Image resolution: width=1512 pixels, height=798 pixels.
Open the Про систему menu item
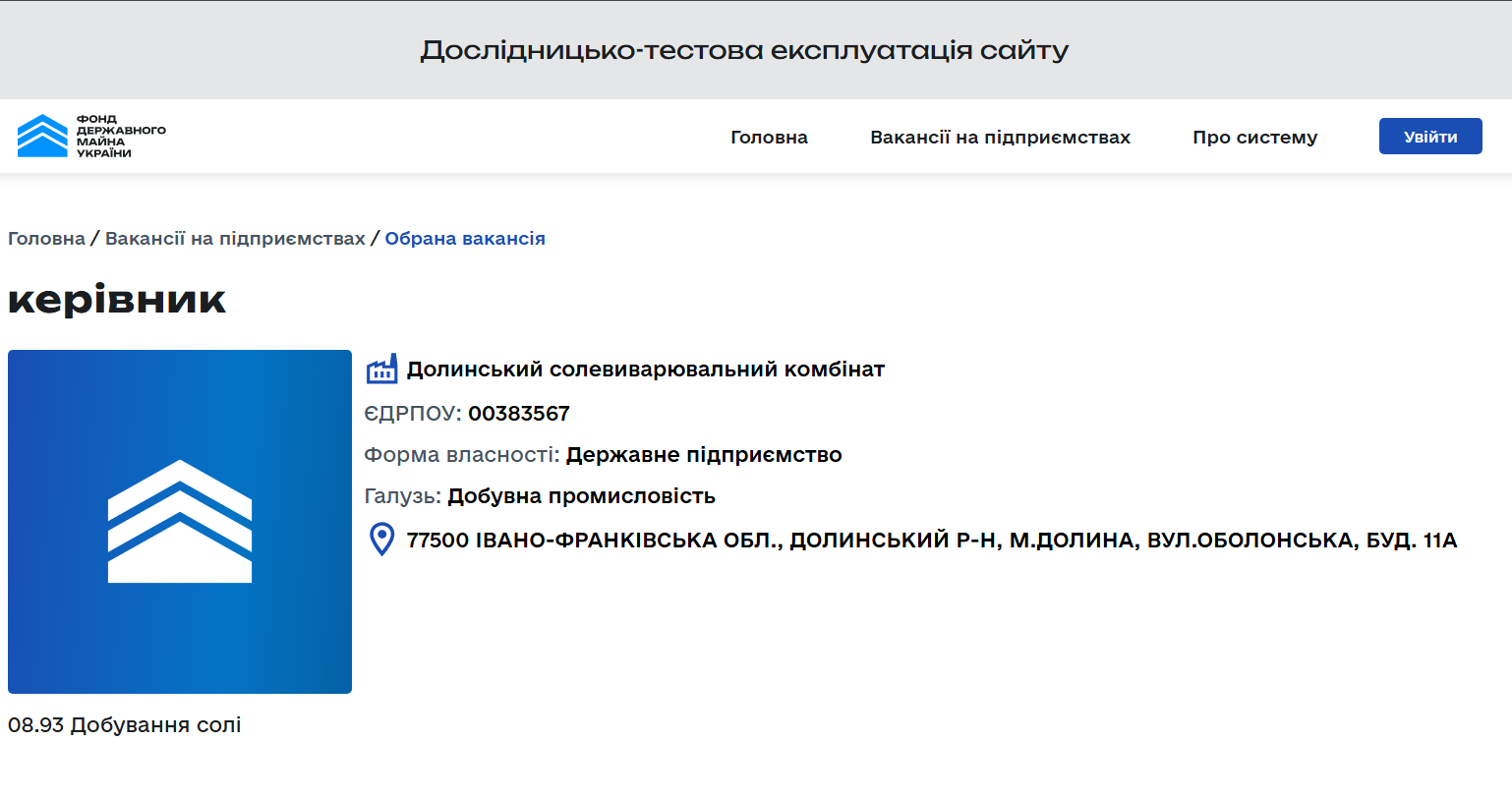pos(1254,138)
